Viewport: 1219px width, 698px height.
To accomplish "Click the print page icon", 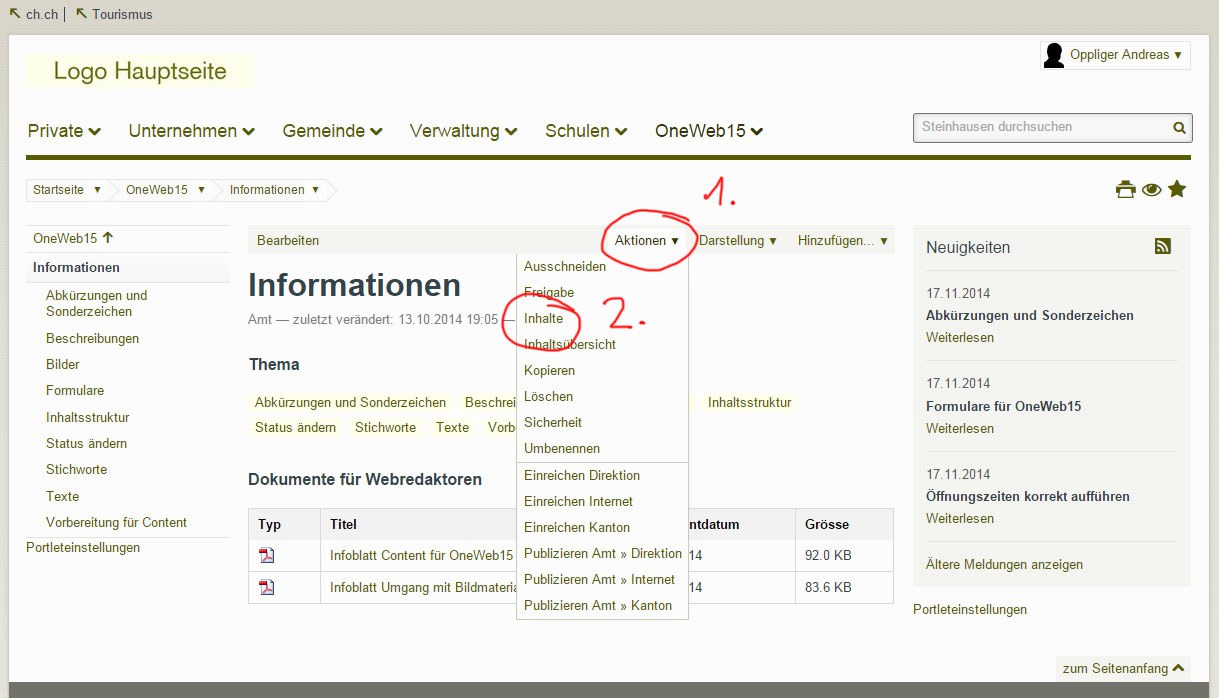I will [1126, 189].
